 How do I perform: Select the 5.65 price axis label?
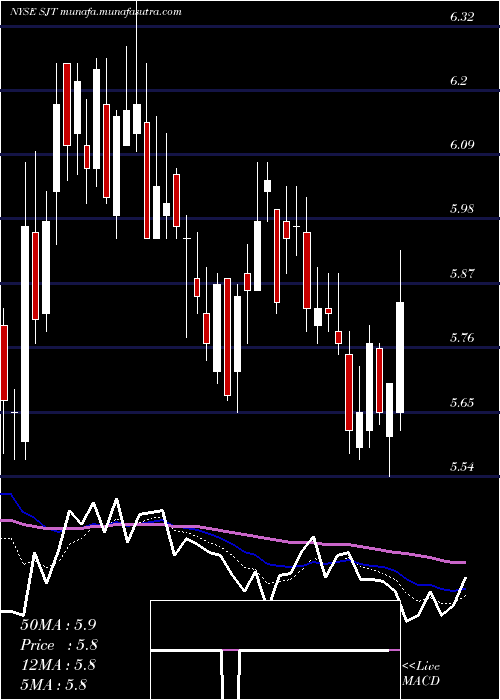point(462,403)
